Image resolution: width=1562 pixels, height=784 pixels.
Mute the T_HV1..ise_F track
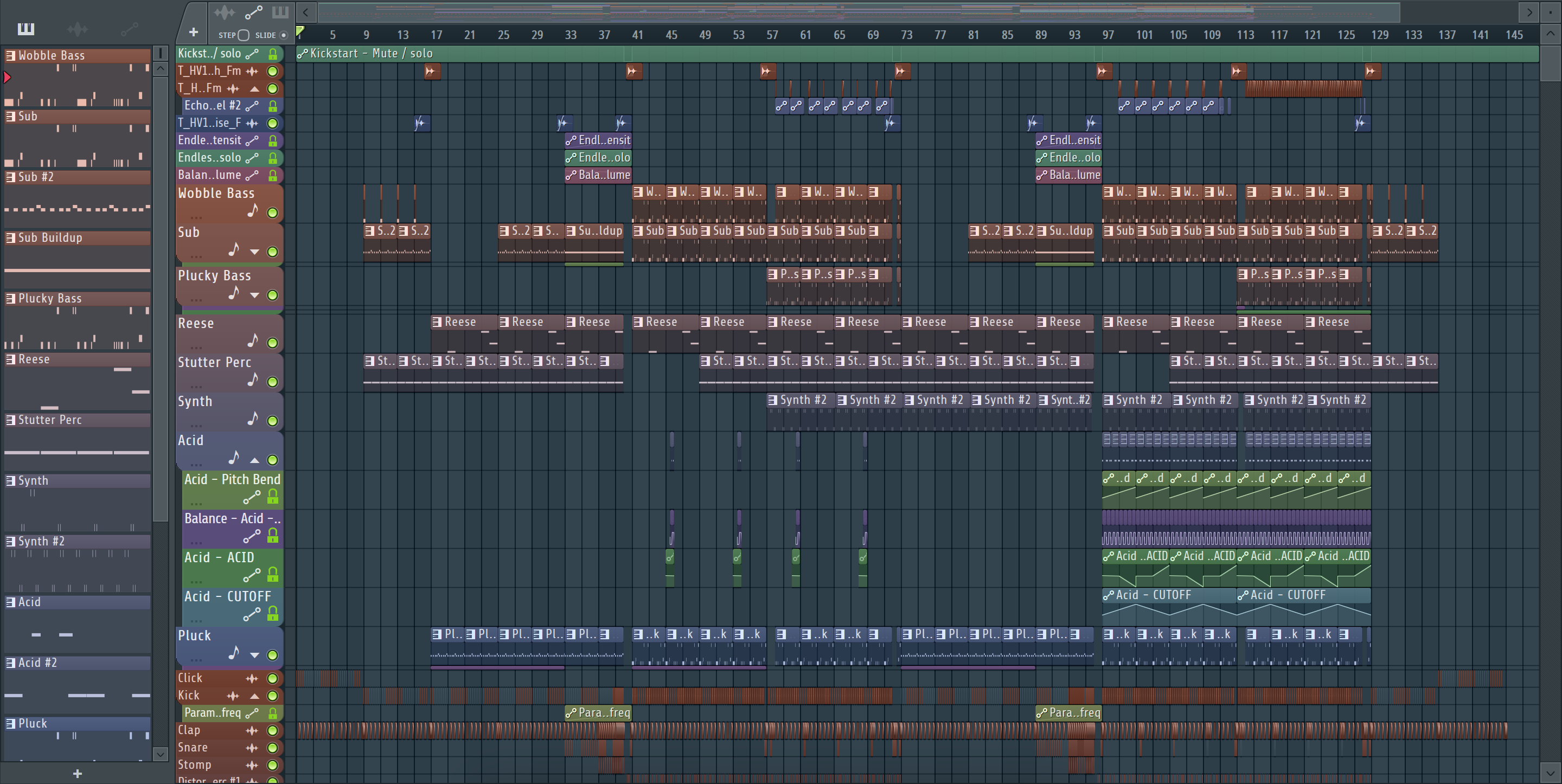[273, 123]
